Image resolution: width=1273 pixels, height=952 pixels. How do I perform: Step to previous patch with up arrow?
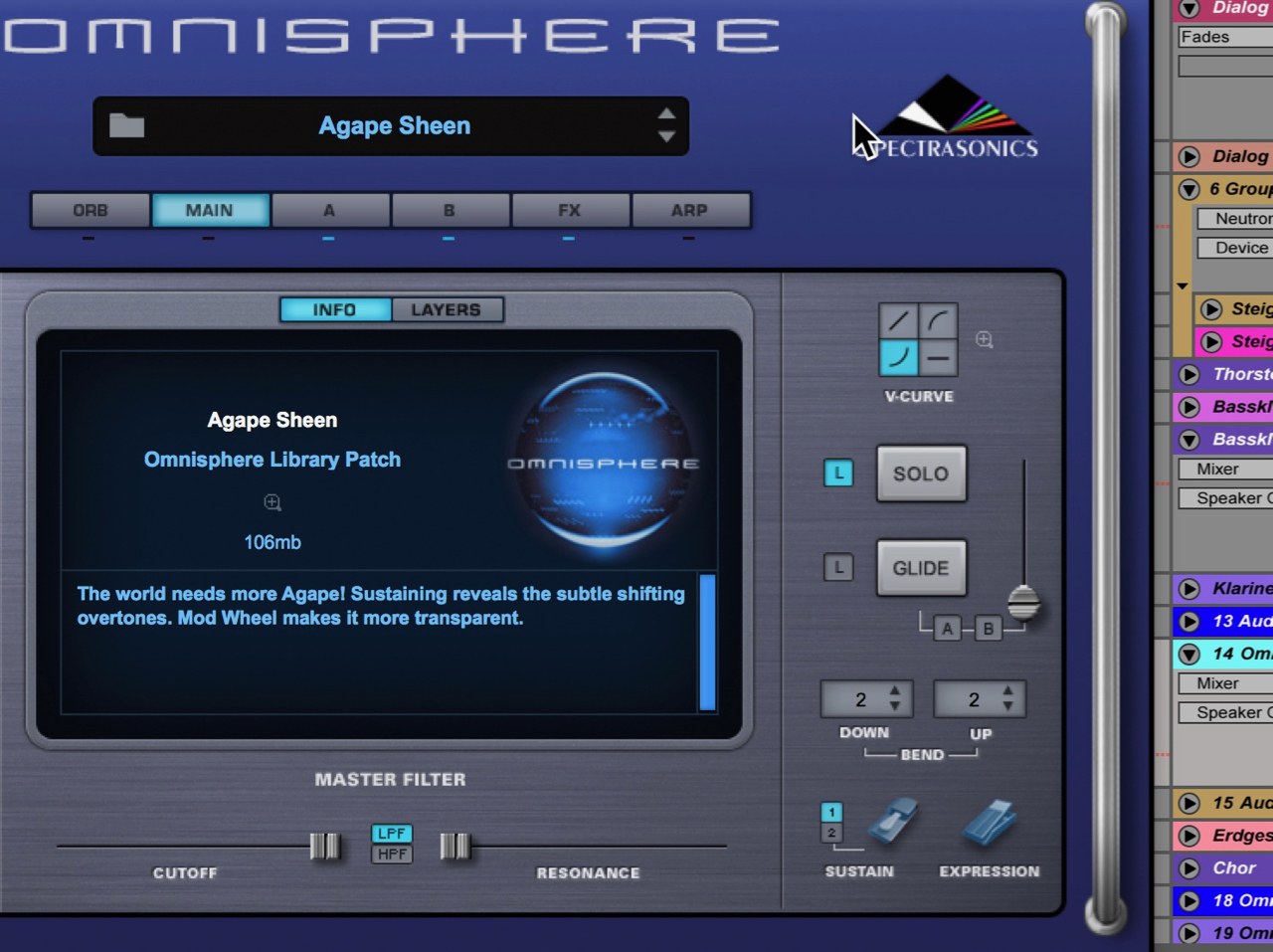666,113
